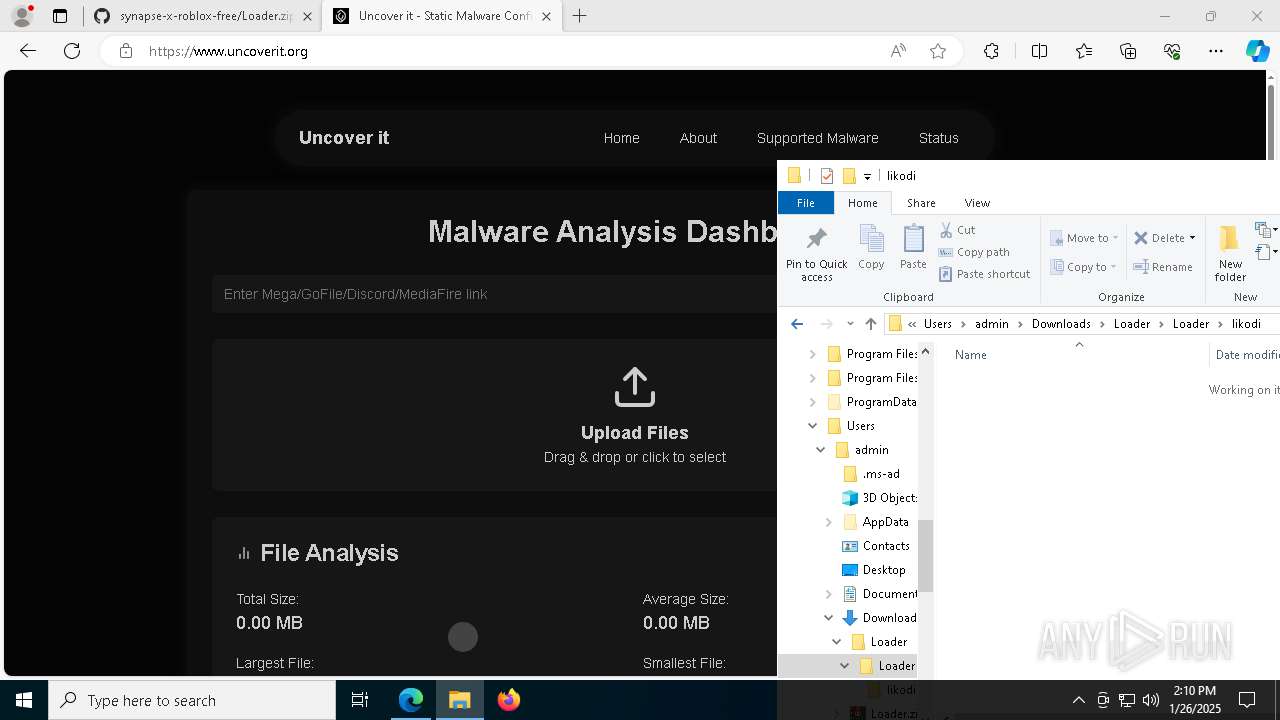Open the Copilot sidebar icon

tap(1258, 51)
